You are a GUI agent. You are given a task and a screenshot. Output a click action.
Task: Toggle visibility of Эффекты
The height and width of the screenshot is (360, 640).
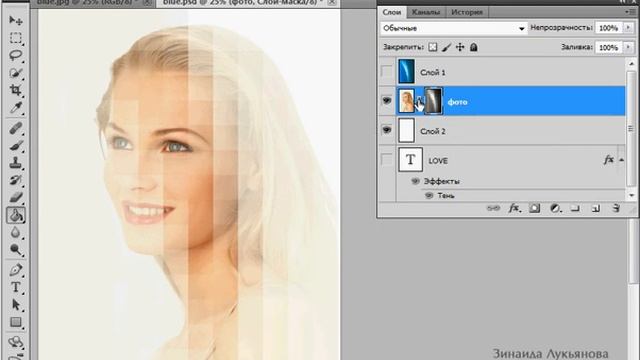415,181
